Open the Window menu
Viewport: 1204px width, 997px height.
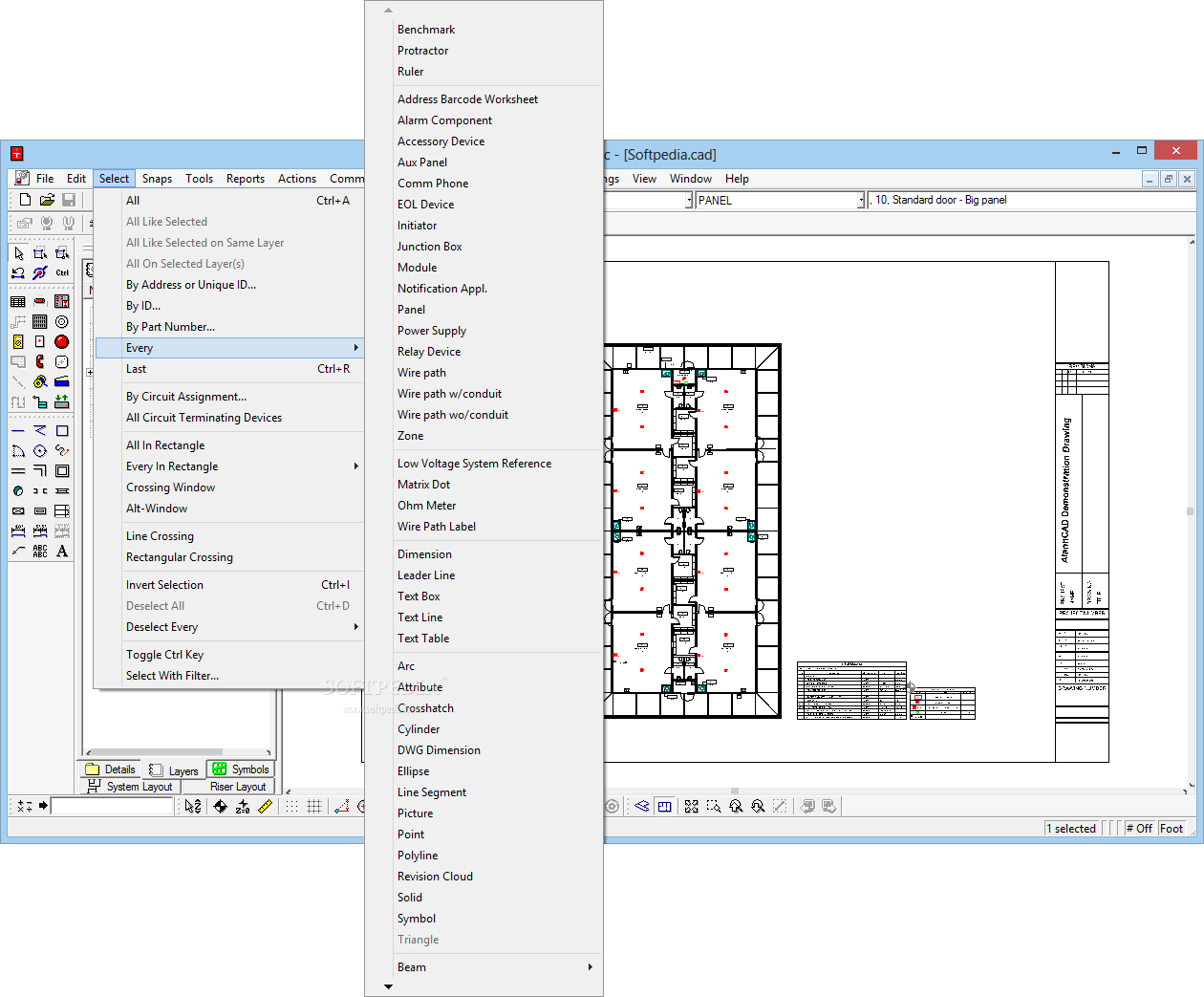click(691, 179)
